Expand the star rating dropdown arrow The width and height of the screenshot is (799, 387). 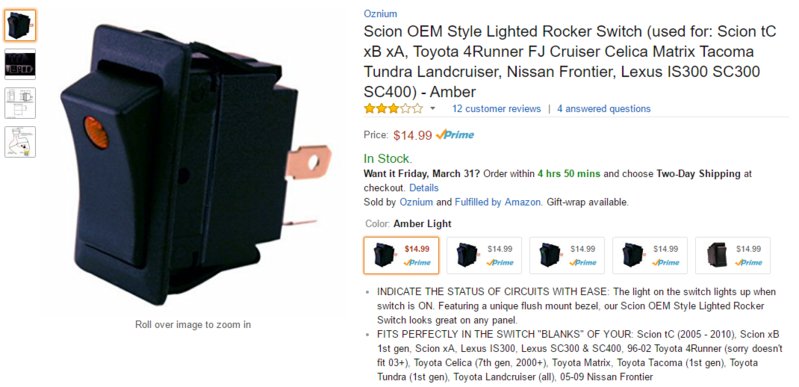[x=433, y=109]
